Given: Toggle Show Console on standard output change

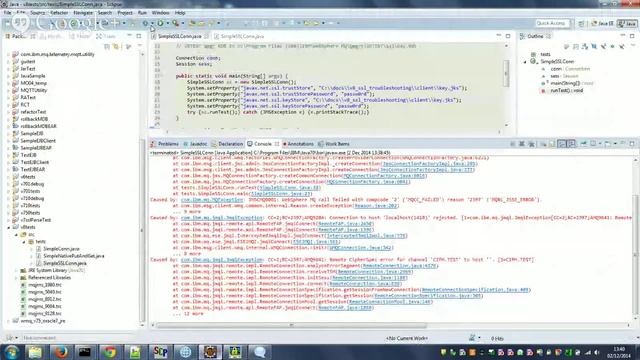Looking at the screenshot, I should coord(562,144).
